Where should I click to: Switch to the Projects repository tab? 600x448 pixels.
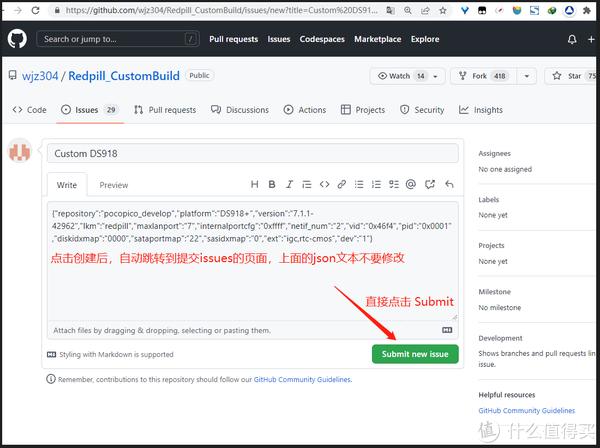[363, 110]
